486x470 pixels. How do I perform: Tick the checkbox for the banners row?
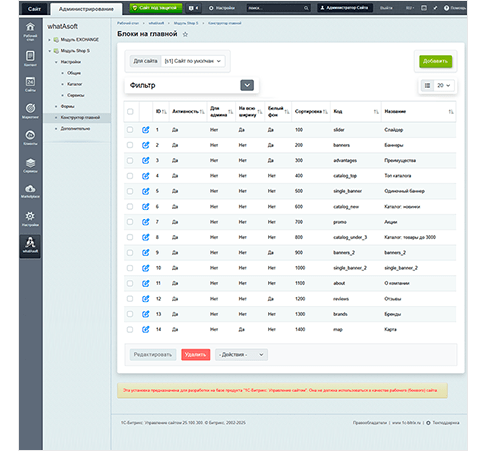[x=130, y=145]
